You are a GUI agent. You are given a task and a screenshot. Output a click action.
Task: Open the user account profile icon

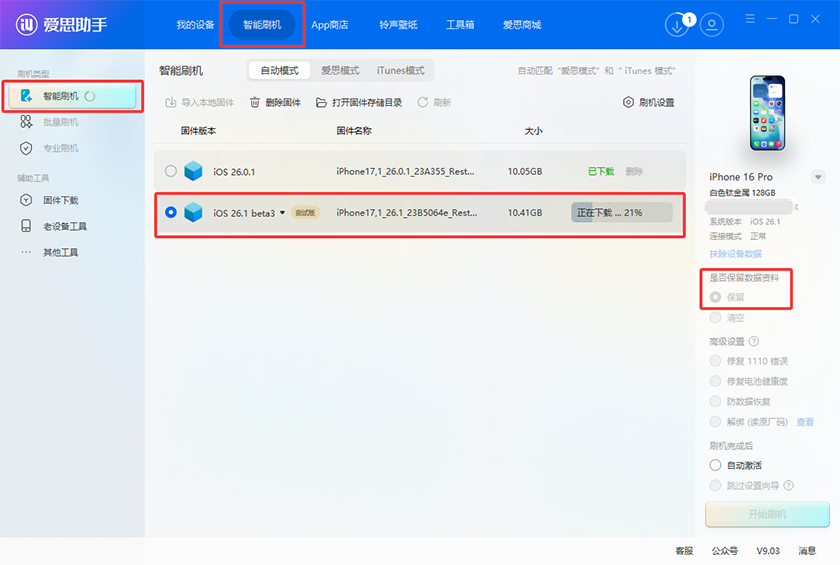tap(711, 25)
